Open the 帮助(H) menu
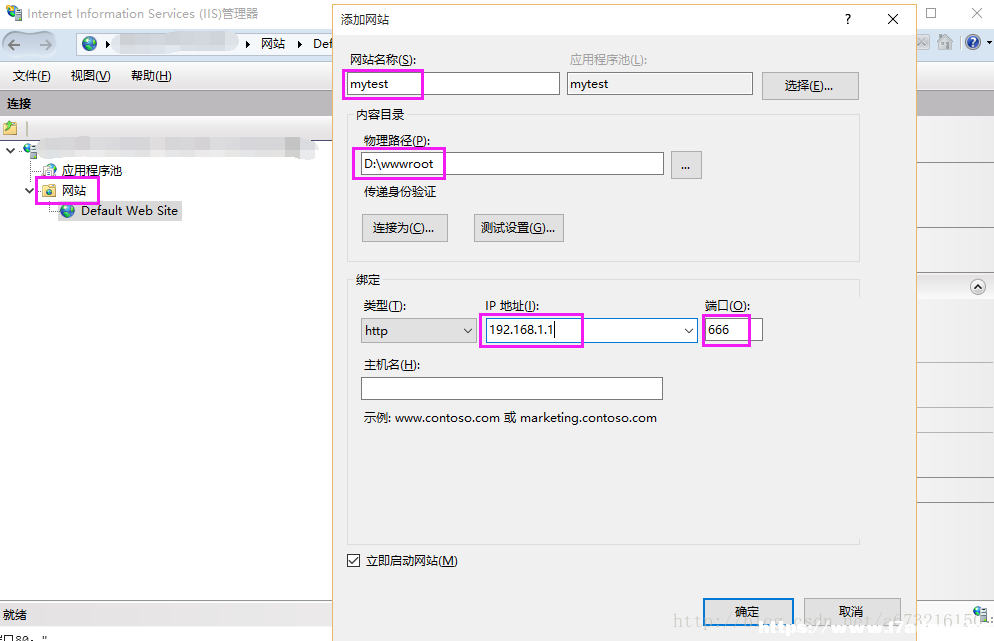This screenshot has height=641, width=994. pos(151,76)
